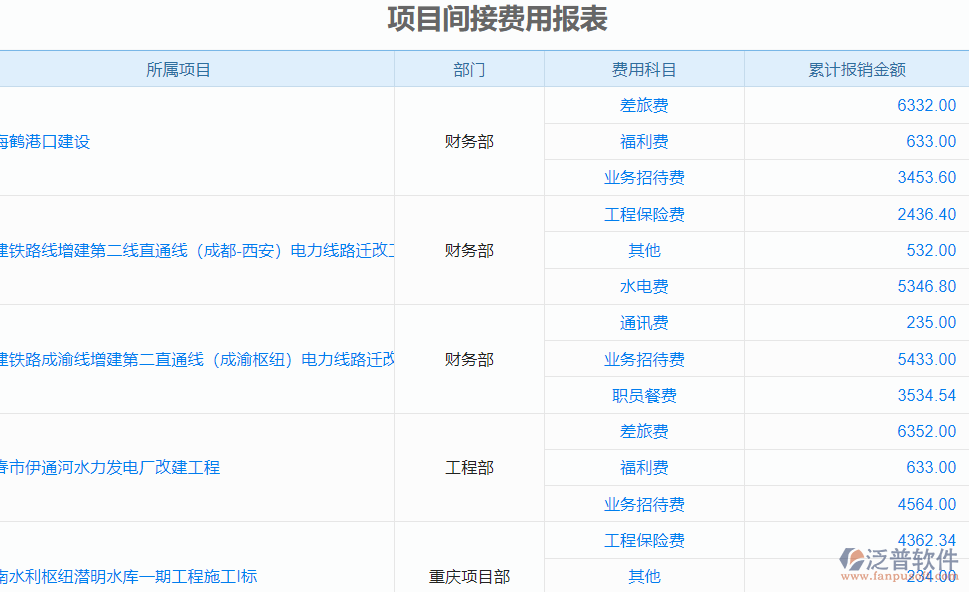This screenshot has height=592, width=969.
Task: Click the 职员餐费 expense link
Action: pyautogui.click(x=645, y=395)
